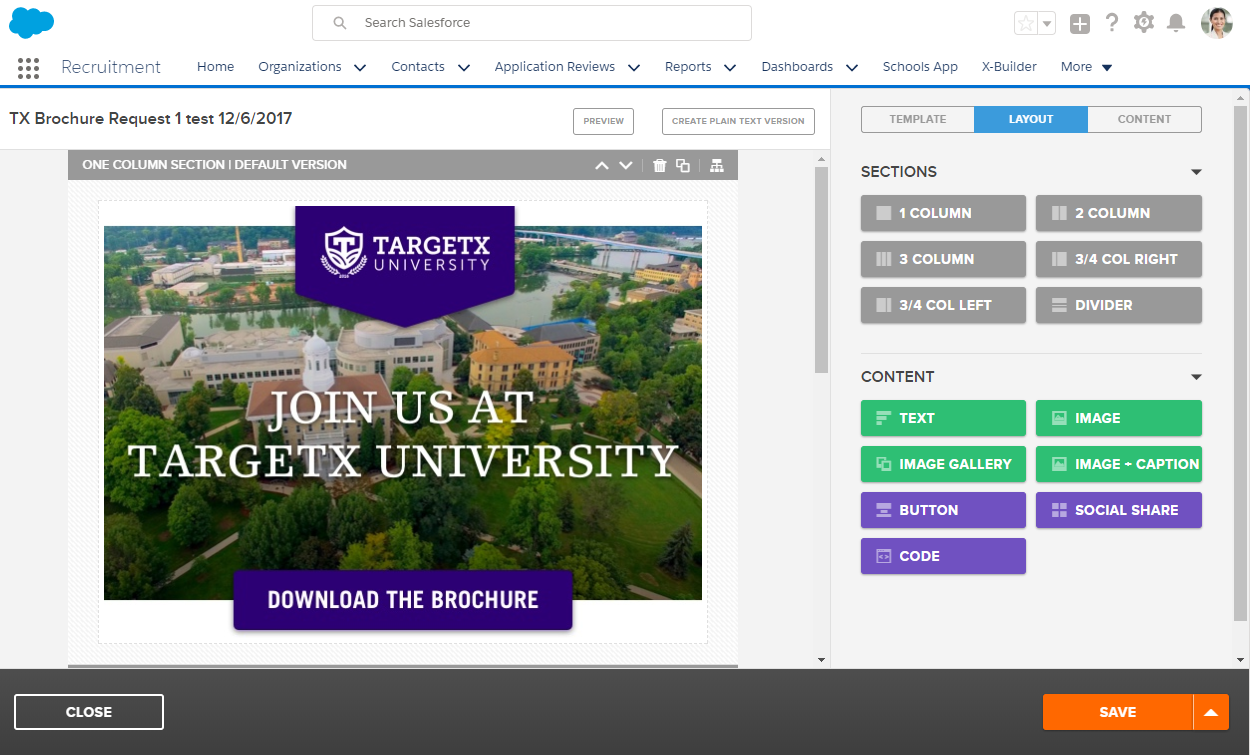Move section down with the arrow
This screenshot has height=755, width=1250.
(626, 165)
